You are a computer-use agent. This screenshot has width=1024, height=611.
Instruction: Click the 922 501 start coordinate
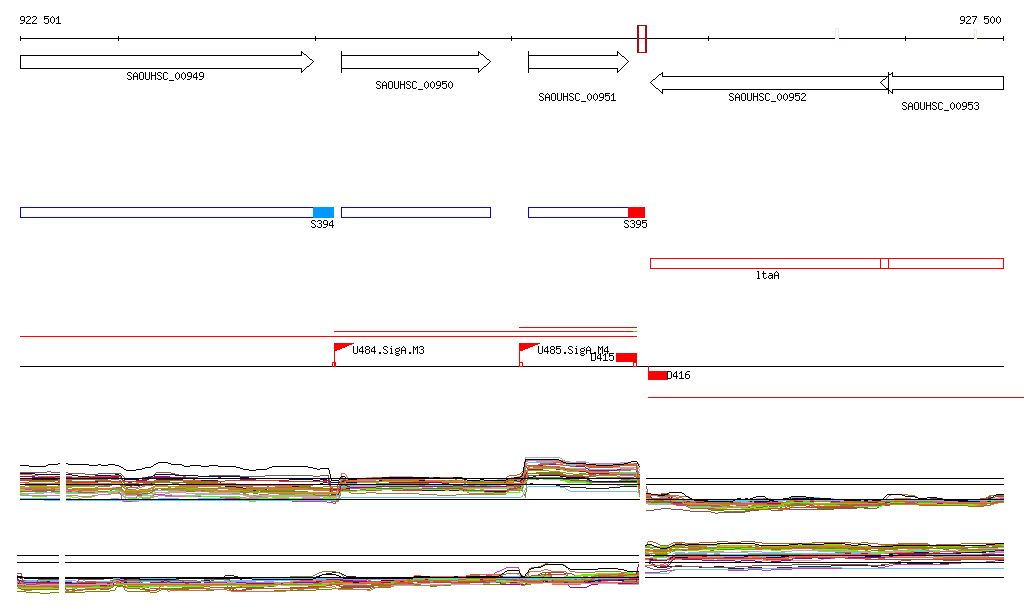[x=40, y=20]
